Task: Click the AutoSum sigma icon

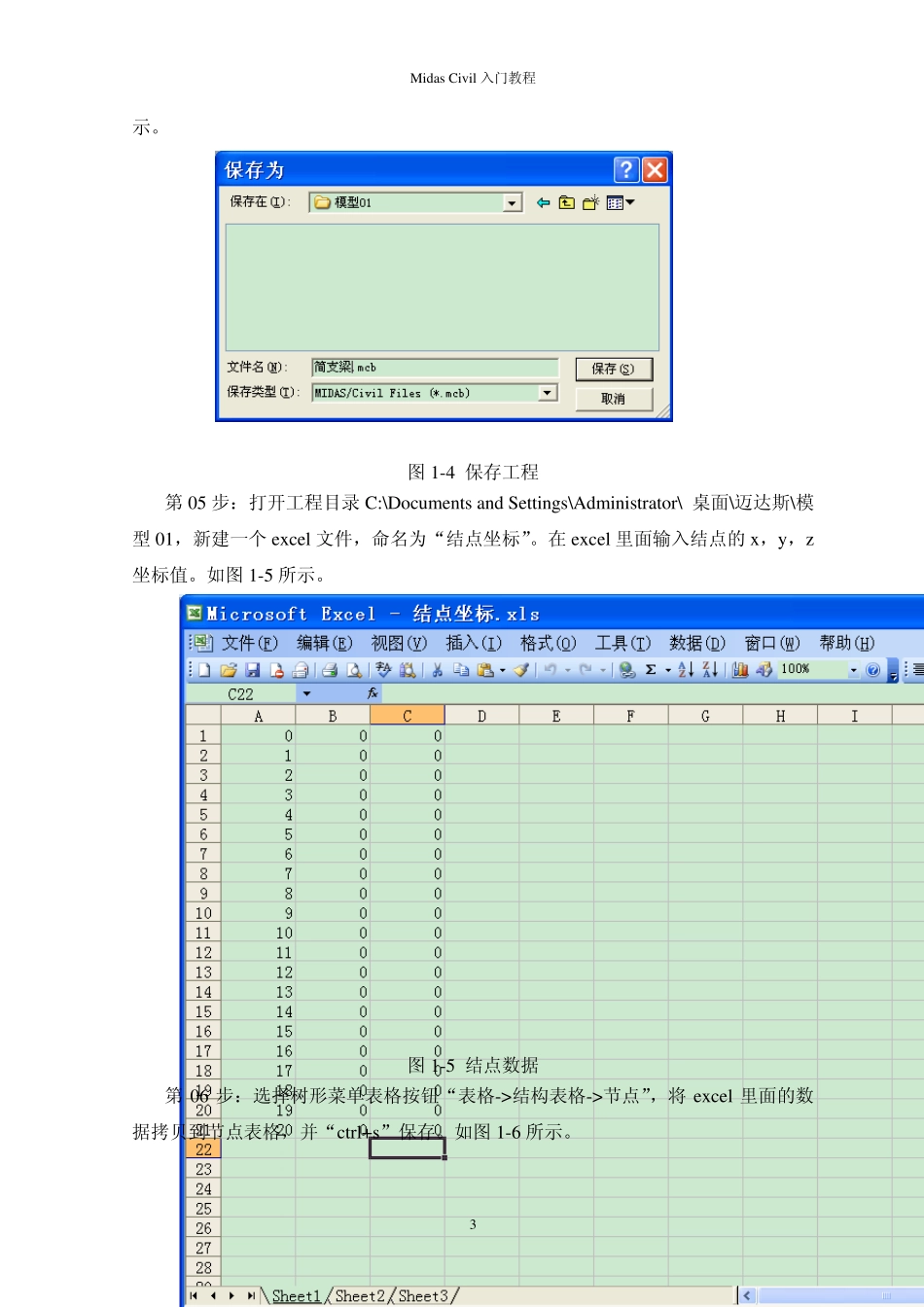Action: coord(651,670)
